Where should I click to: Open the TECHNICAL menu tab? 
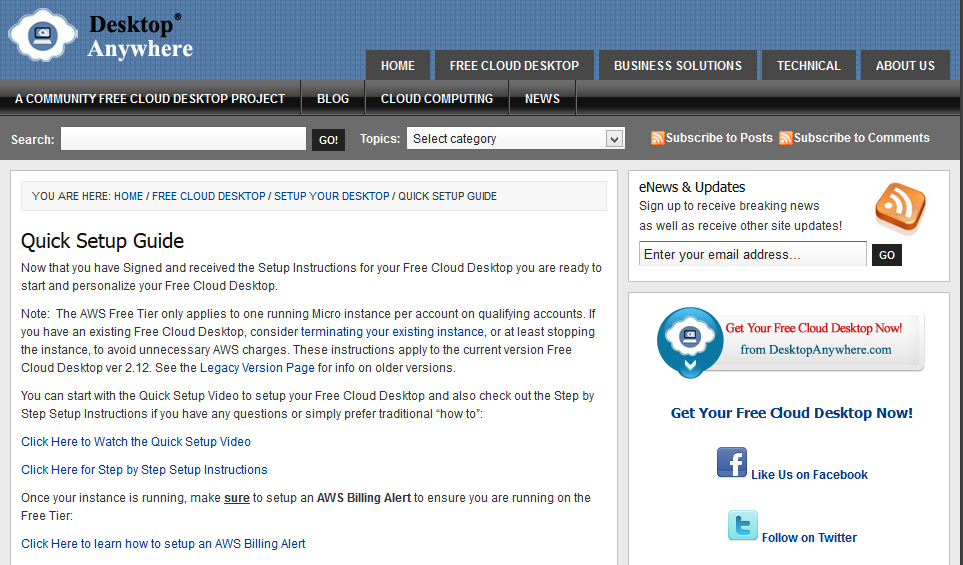(x=808, y=66)
